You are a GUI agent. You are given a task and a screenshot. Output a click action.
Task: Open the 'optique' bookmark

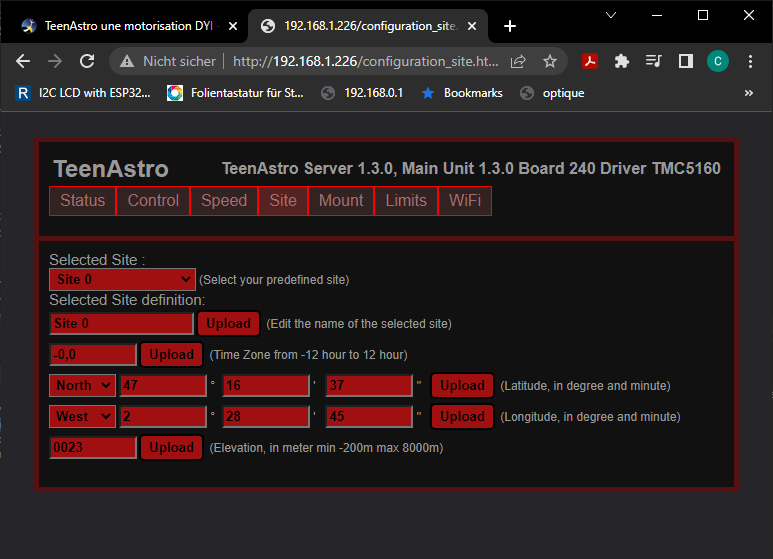tap(553, 93)
